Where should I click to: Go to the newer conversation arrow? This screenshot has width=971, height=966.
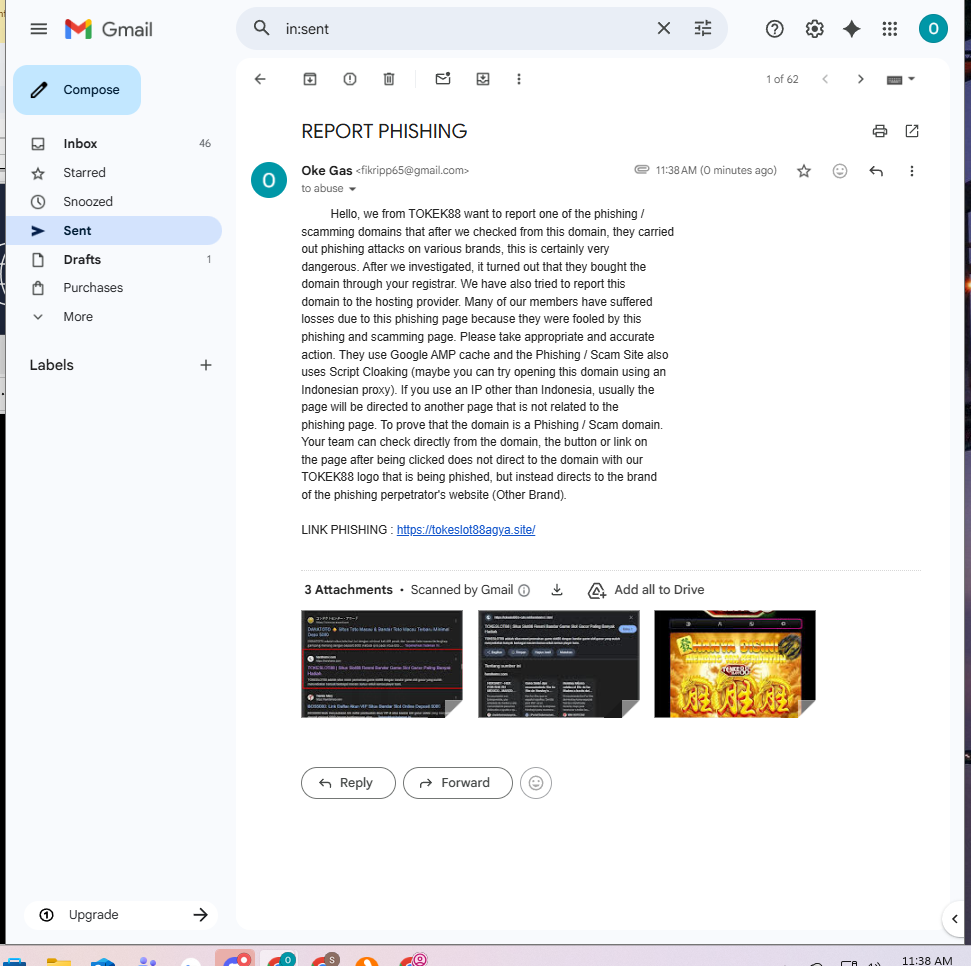click(x=825, y=79)
